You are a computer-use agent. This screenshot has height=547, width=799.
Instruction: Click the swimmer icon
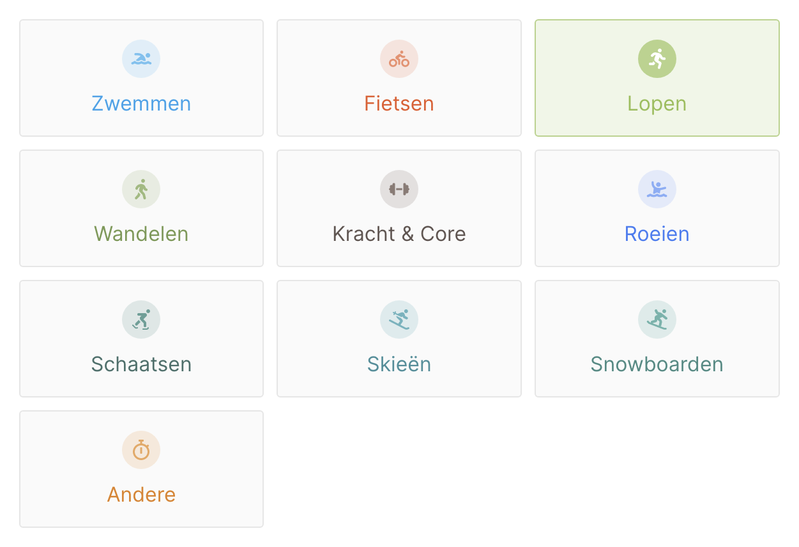pos(141,59)
